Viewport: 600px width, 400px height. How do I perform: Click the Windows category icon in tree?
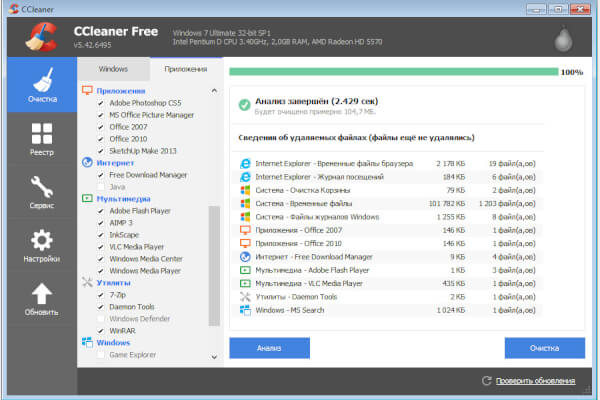click(87, 342)
